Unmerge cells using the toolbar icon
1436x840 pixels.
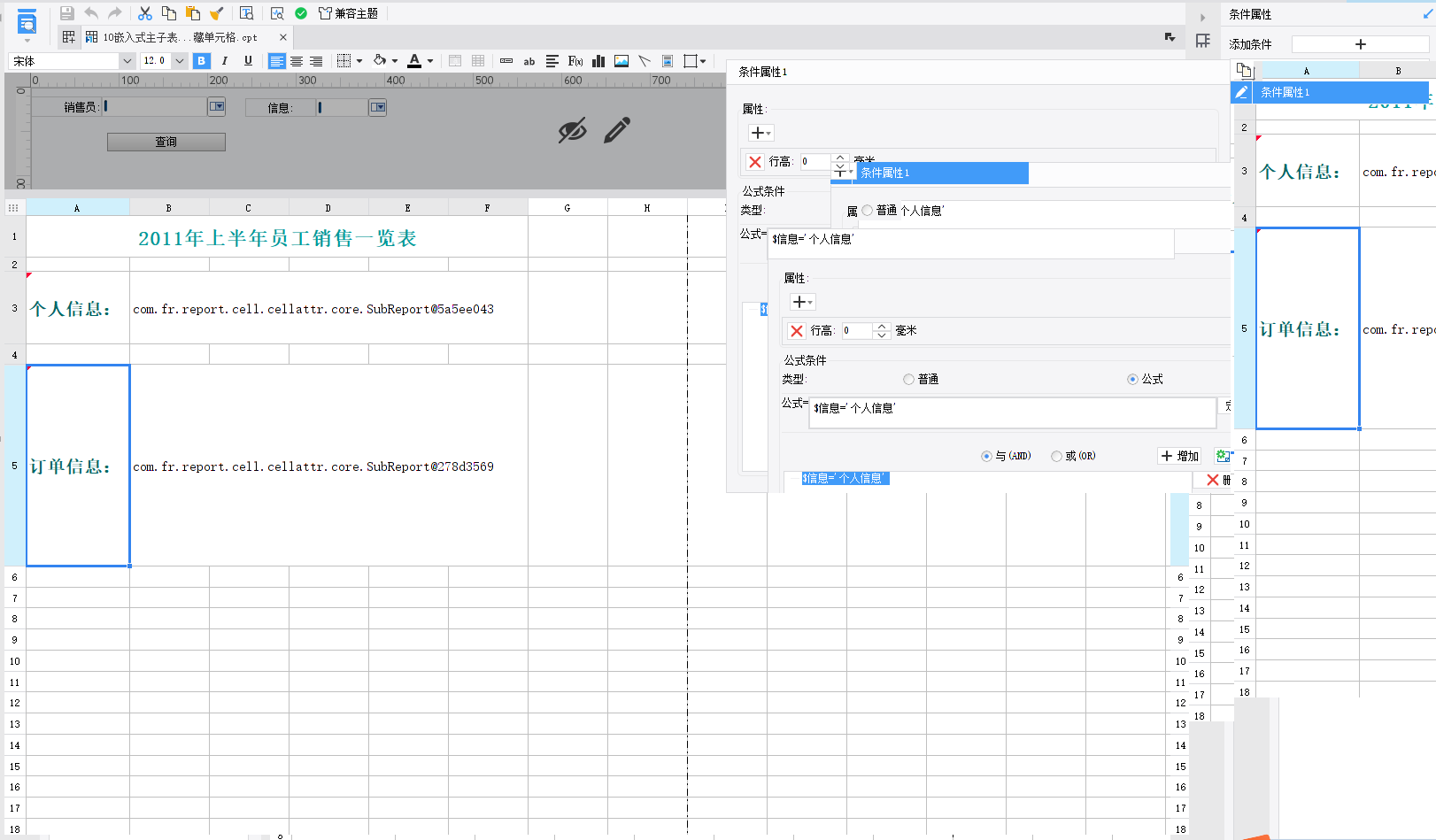coord(478,61)
